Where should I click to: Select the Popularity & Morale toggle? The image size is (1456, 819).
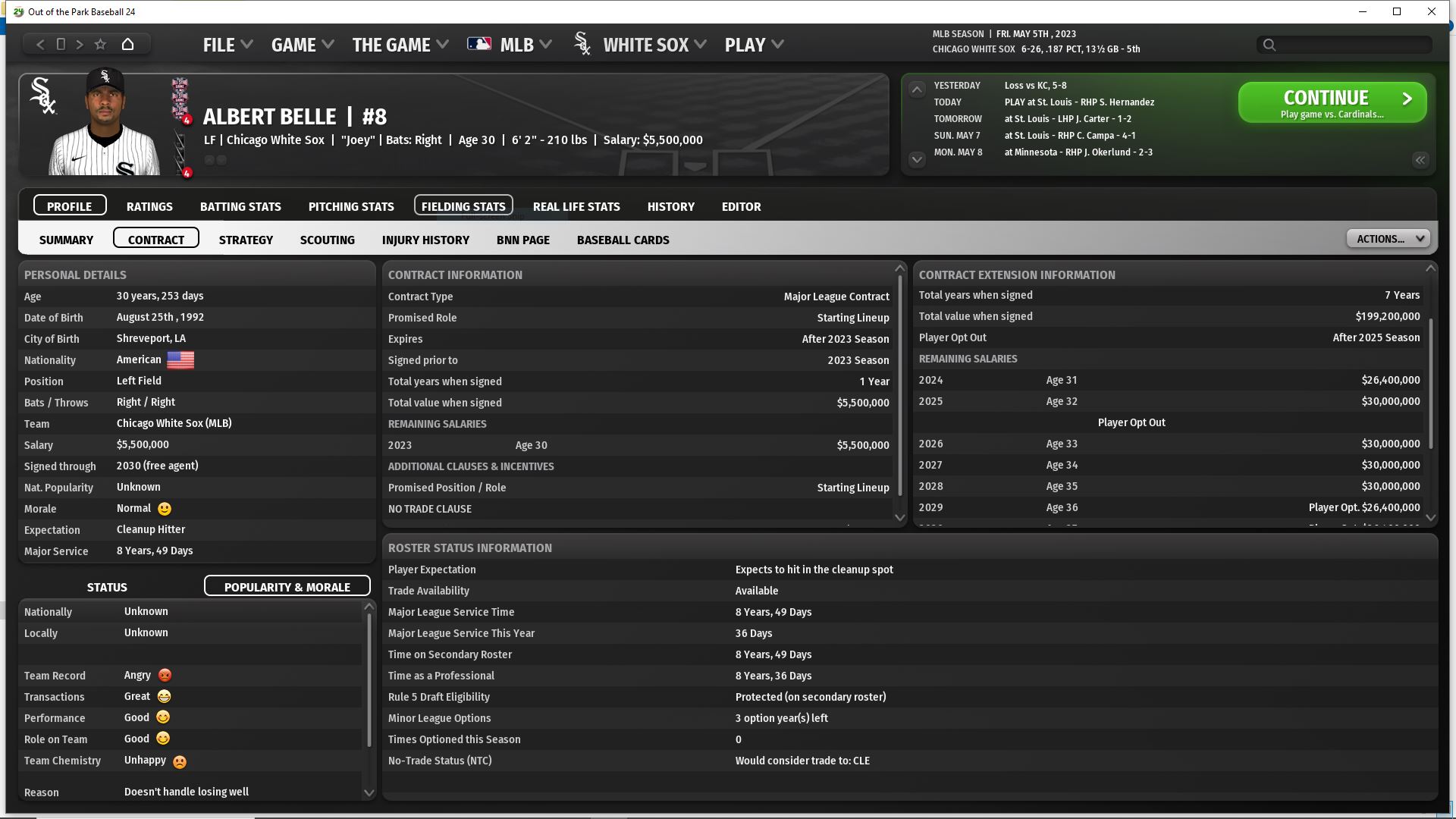(x=287, y=587)
